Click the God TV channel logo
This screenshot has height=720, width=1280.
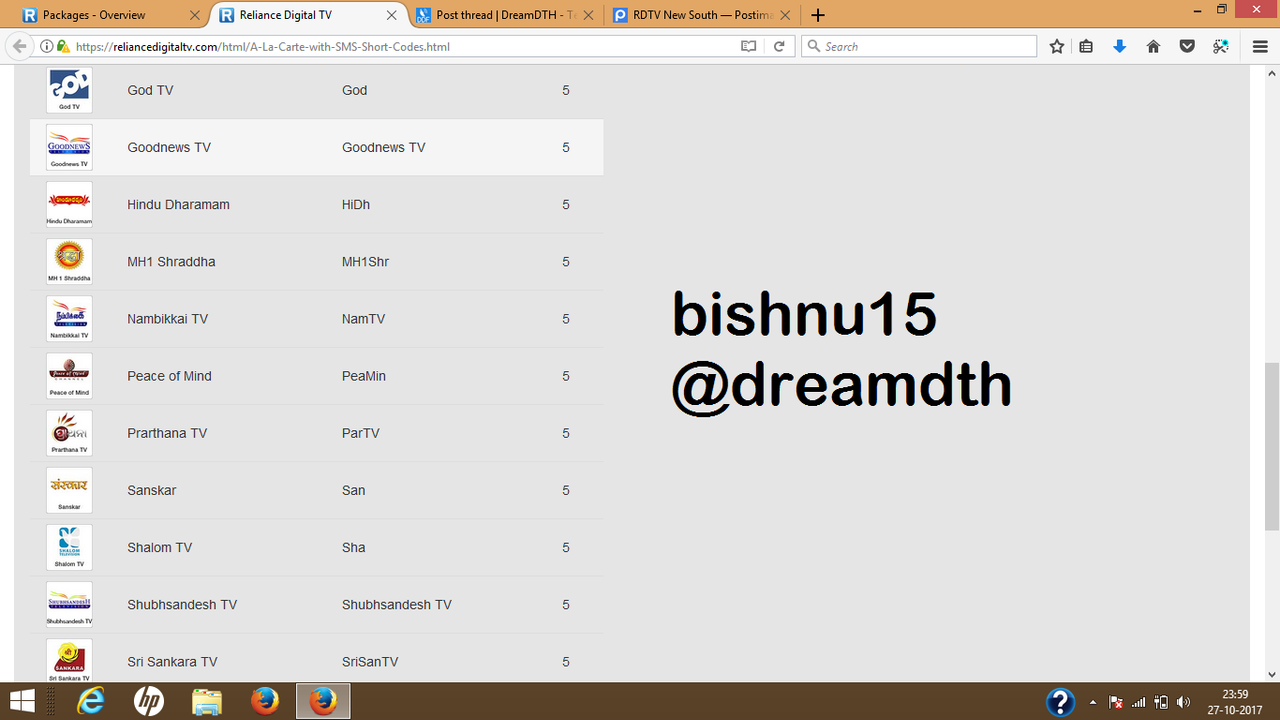[69, 90]
